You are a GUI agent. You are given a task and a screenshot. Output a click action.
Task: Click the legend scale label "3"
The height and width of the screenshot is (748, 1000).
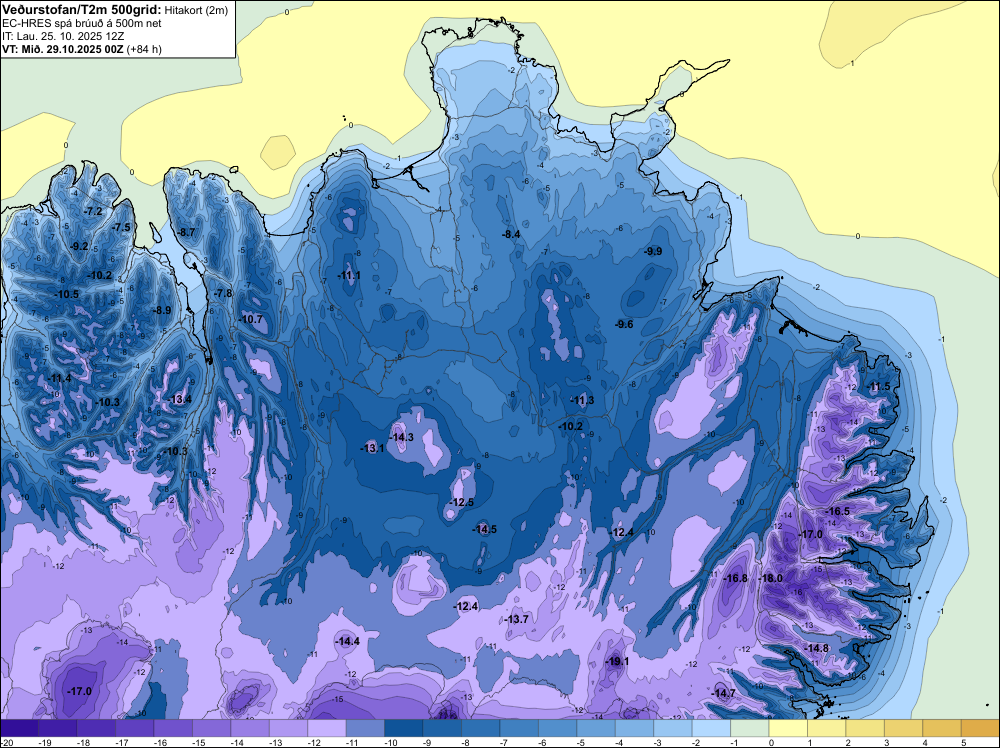(x=886, y=742)
